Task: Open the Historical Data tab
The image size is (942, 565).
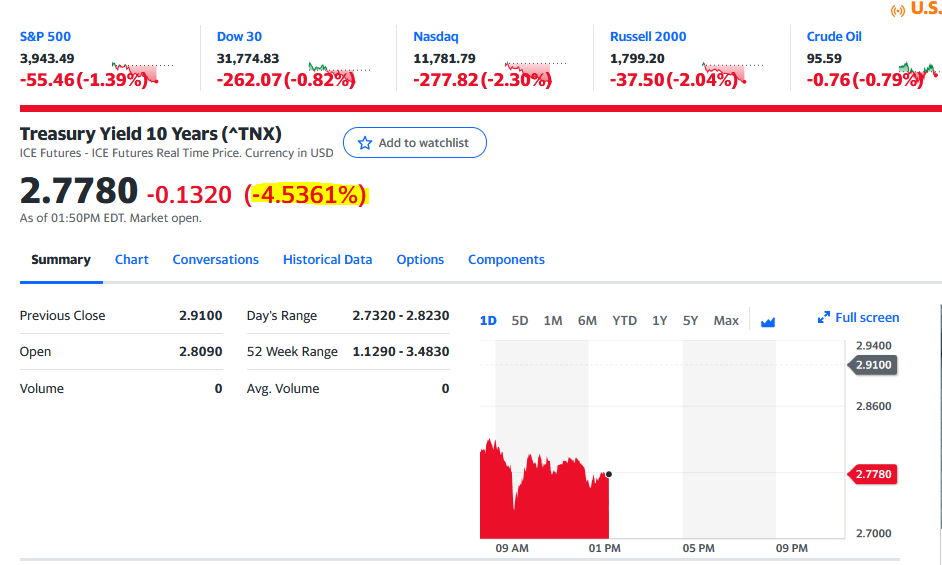Action: click(327, 260)
